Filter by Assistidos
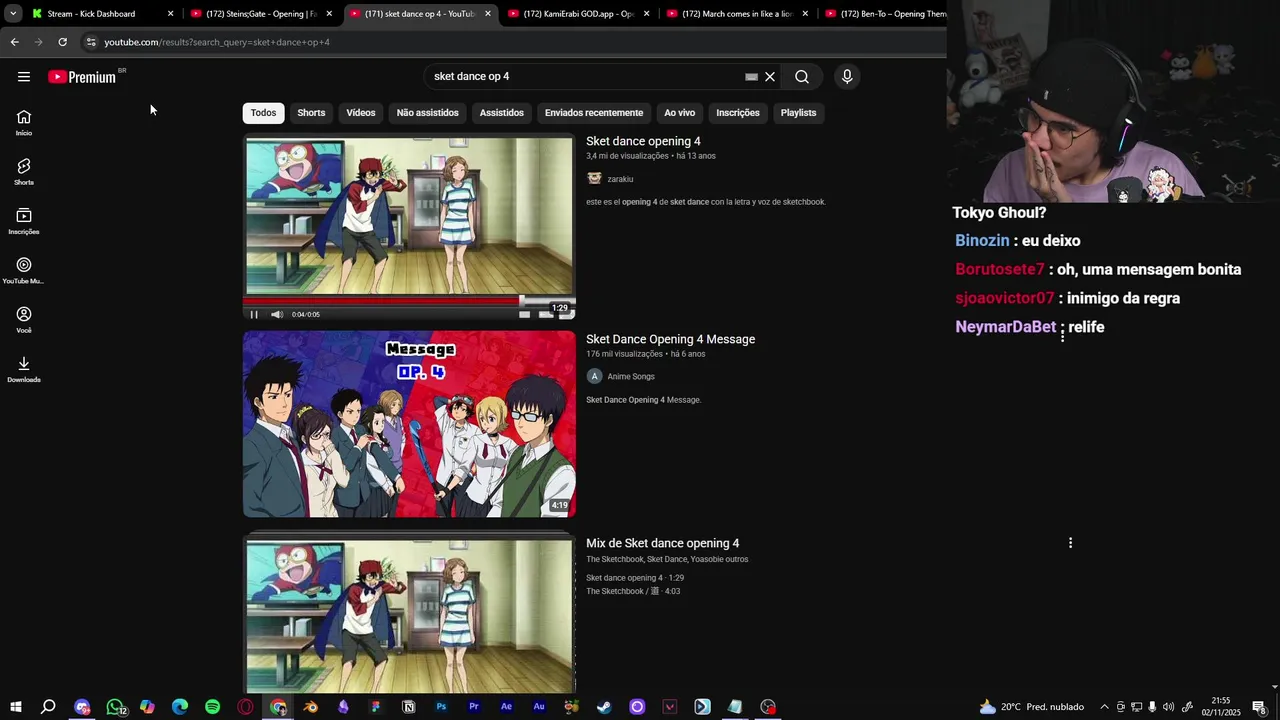This screenshot has width=1280, height=720. pos(501,113)
